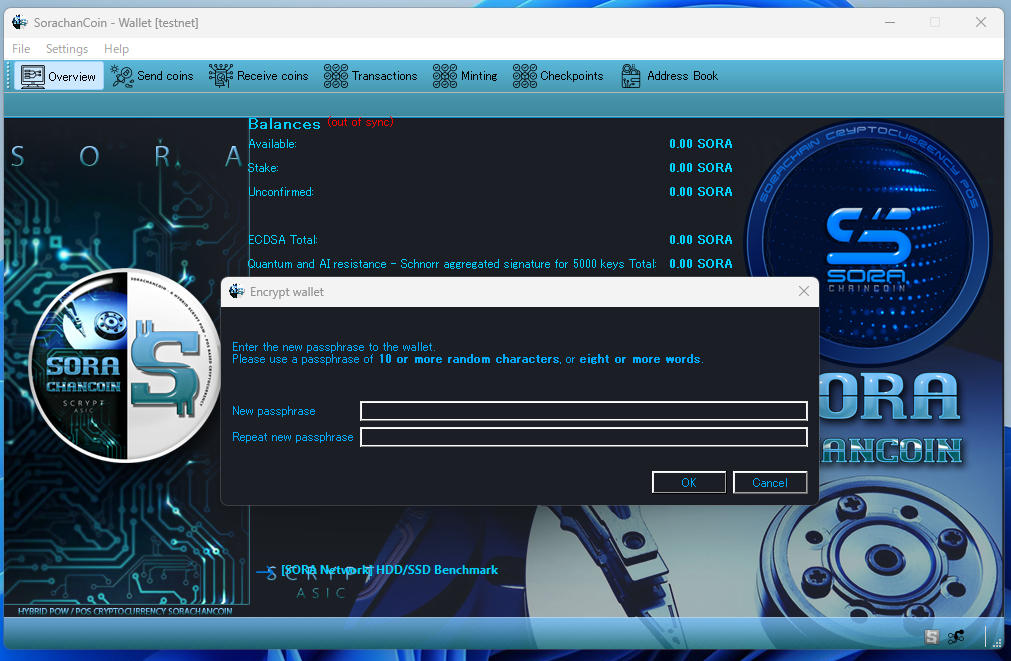The width and height of the screenshot is (1011, 661).
Task: Click the New passphrase field
Action: pos(583,411)
